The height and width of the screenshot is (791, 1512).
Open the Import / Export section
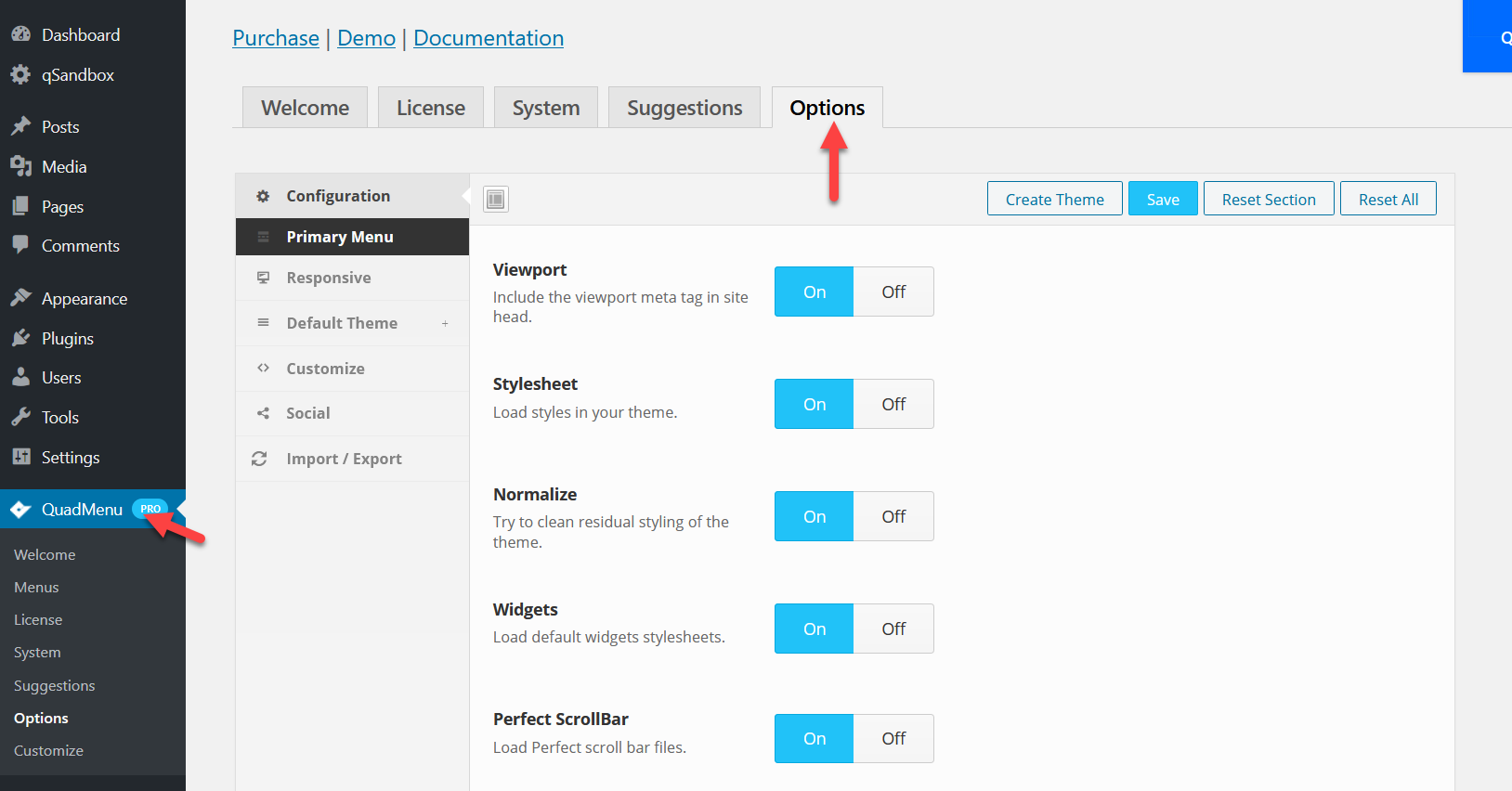352,459
